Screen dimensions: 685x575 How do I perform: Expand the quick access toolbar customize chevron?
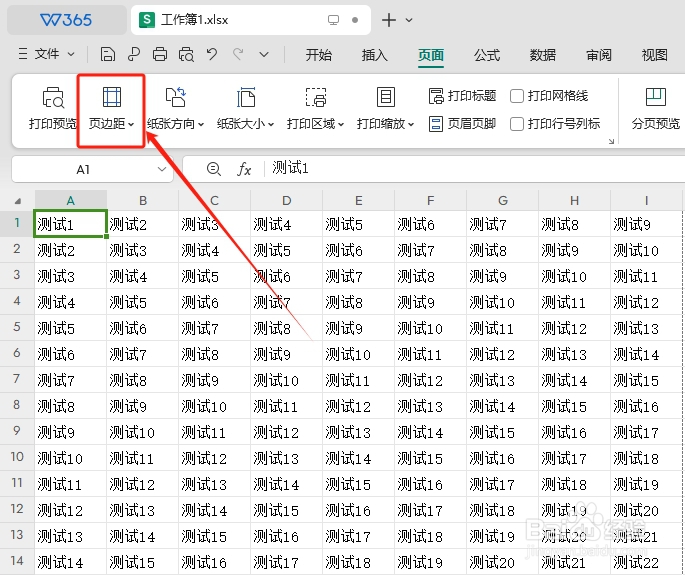tap(264, 55)
